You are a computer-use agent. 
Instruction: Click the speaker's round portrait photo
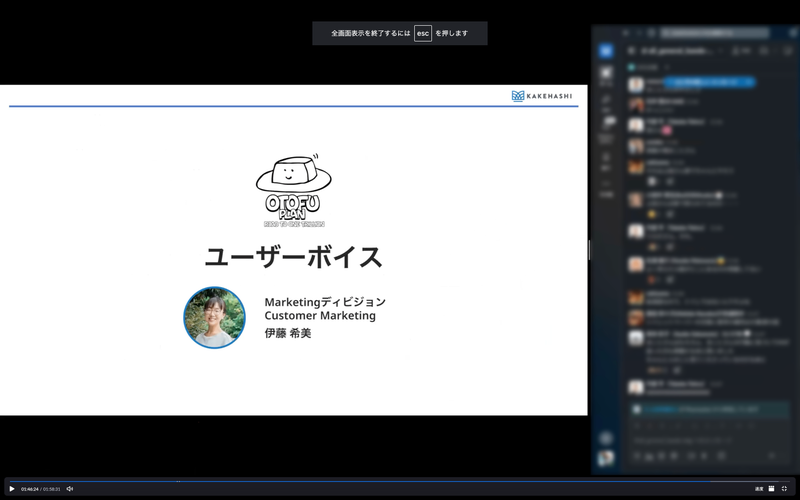(x=214, y=317)
